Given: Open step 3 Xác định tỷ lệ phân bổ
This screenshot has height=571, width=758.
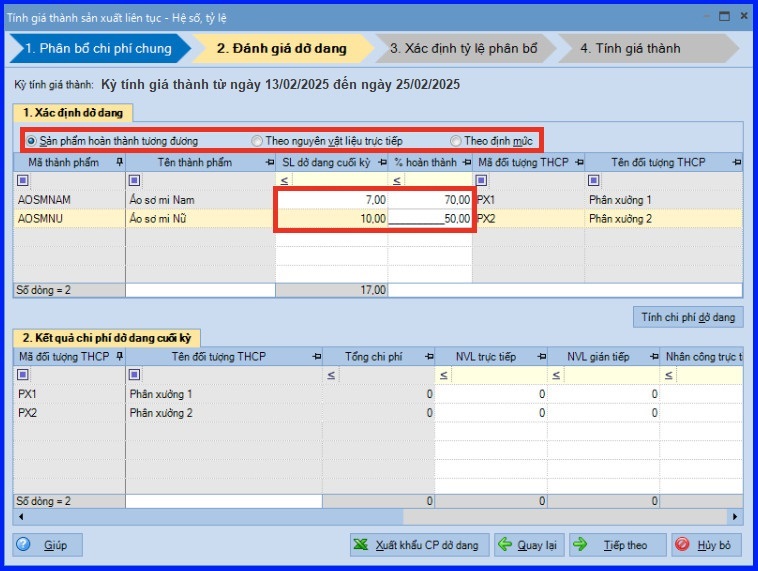Looking at the screenshot, I should [x=463, y=48].
